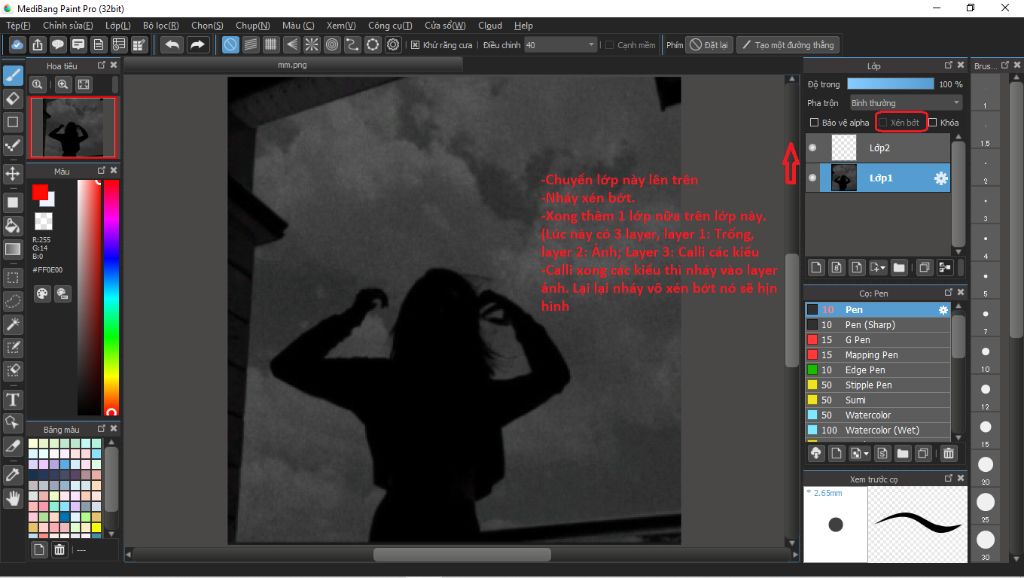
Task: Close the Hoa tiêu navigator panel
Action: point(114,65)
